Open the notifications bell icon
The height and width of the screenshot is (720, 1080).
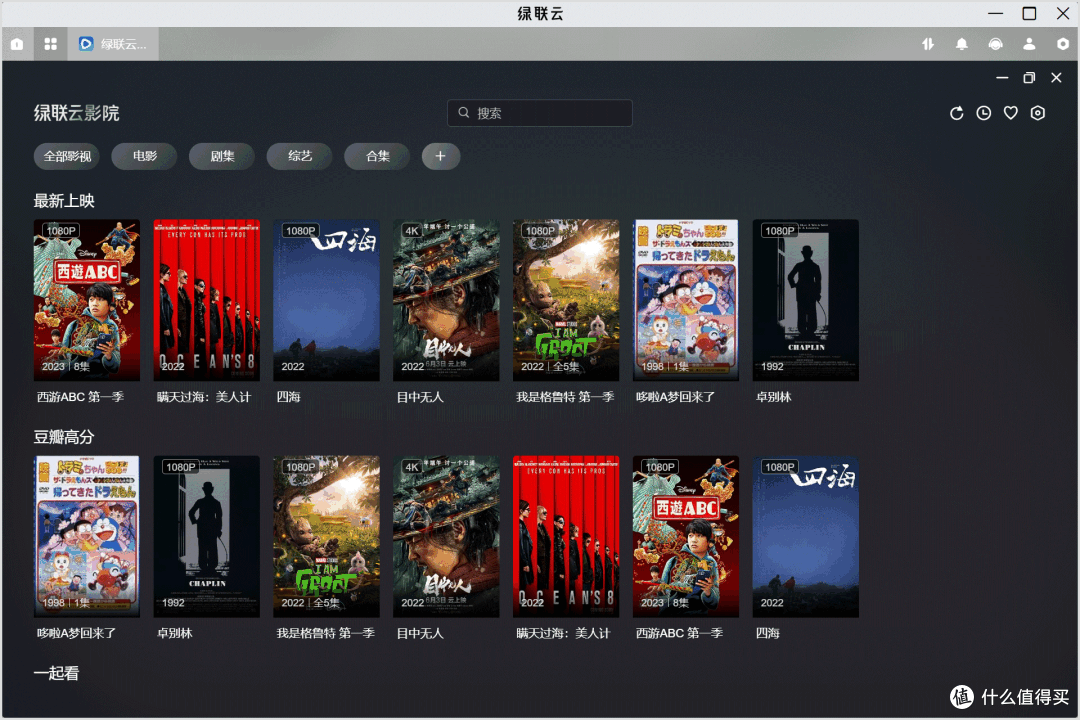(962, 44)
